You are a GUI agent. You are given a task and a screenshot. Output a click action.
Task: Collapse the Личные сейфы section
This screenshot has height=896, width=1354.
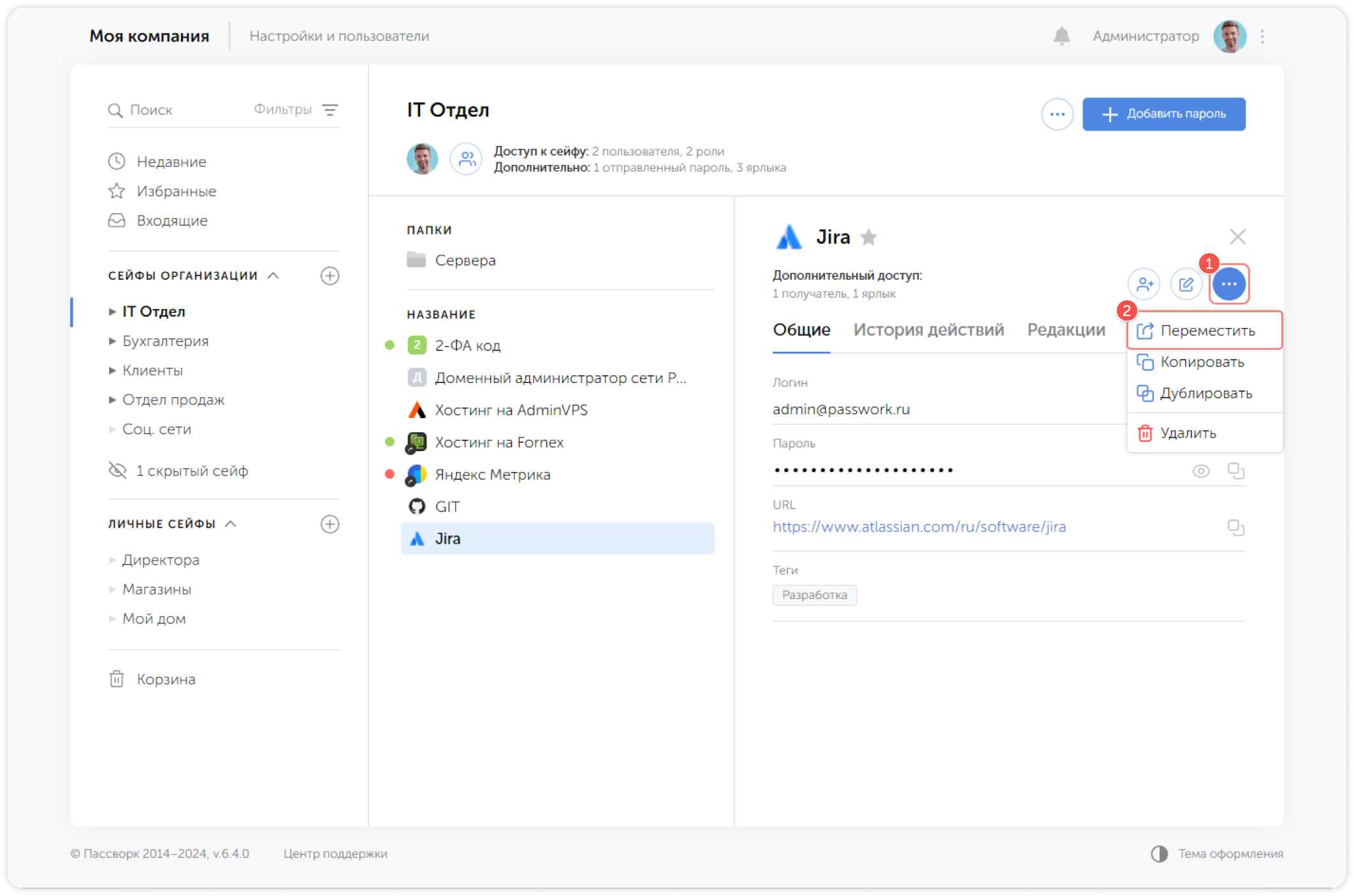pos(231,524)
